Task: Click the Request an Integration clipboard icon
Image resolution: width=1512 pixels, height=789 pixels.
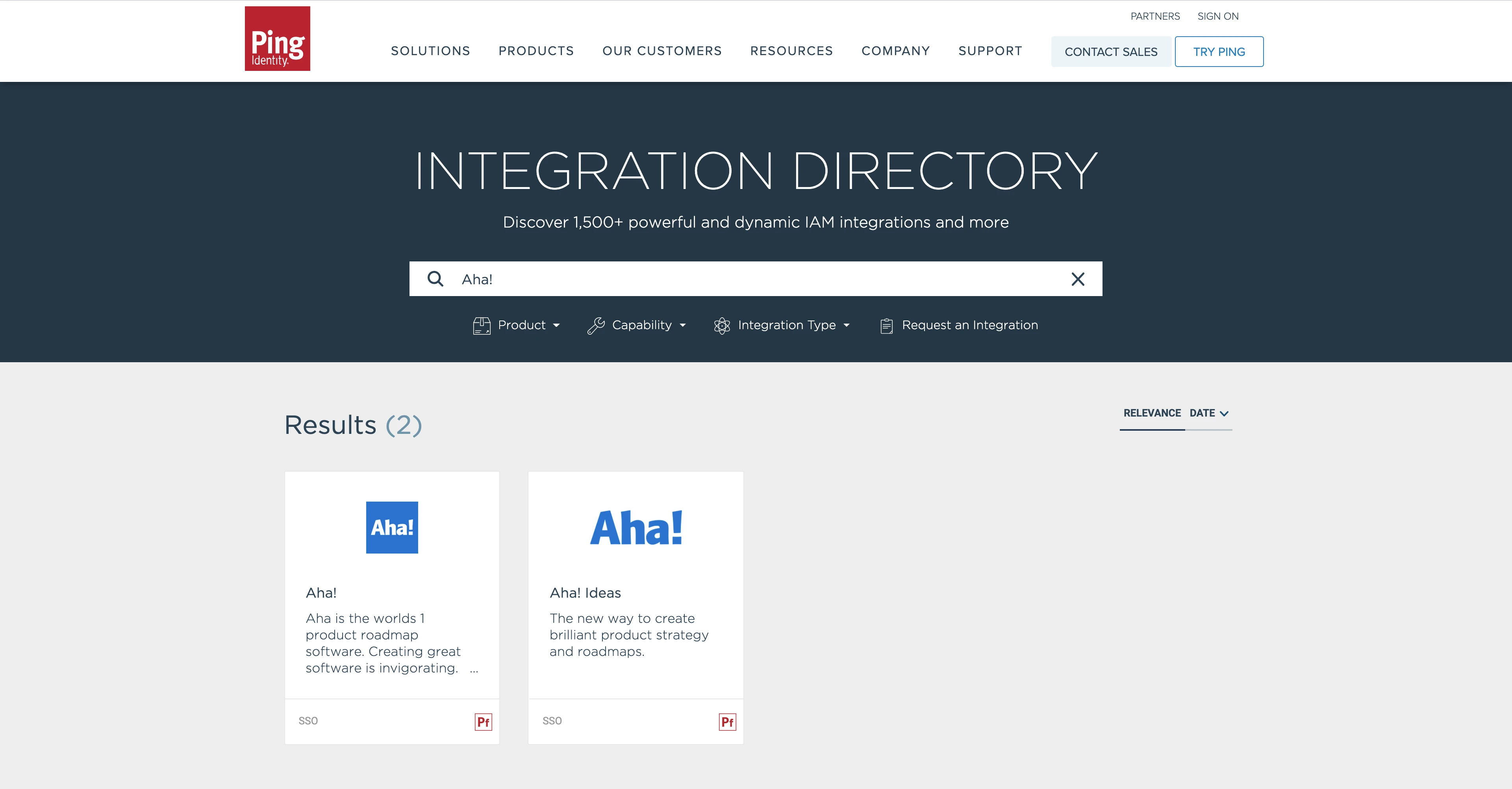Action: pos(886,325)
